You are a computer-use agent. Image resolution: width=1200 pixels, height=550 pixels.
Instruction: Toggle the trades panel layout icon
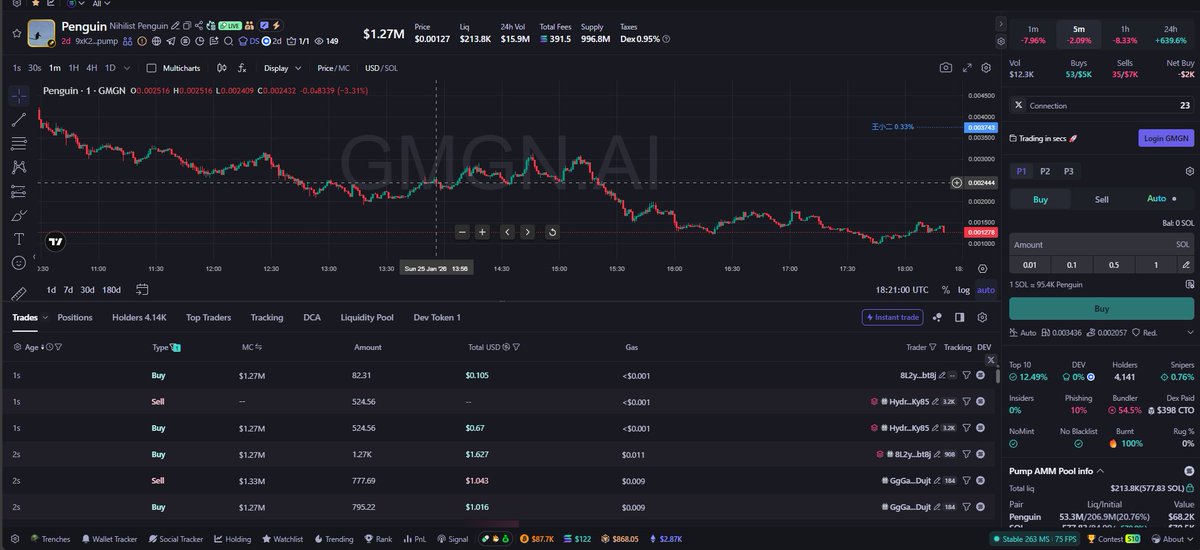pos(959,317)
